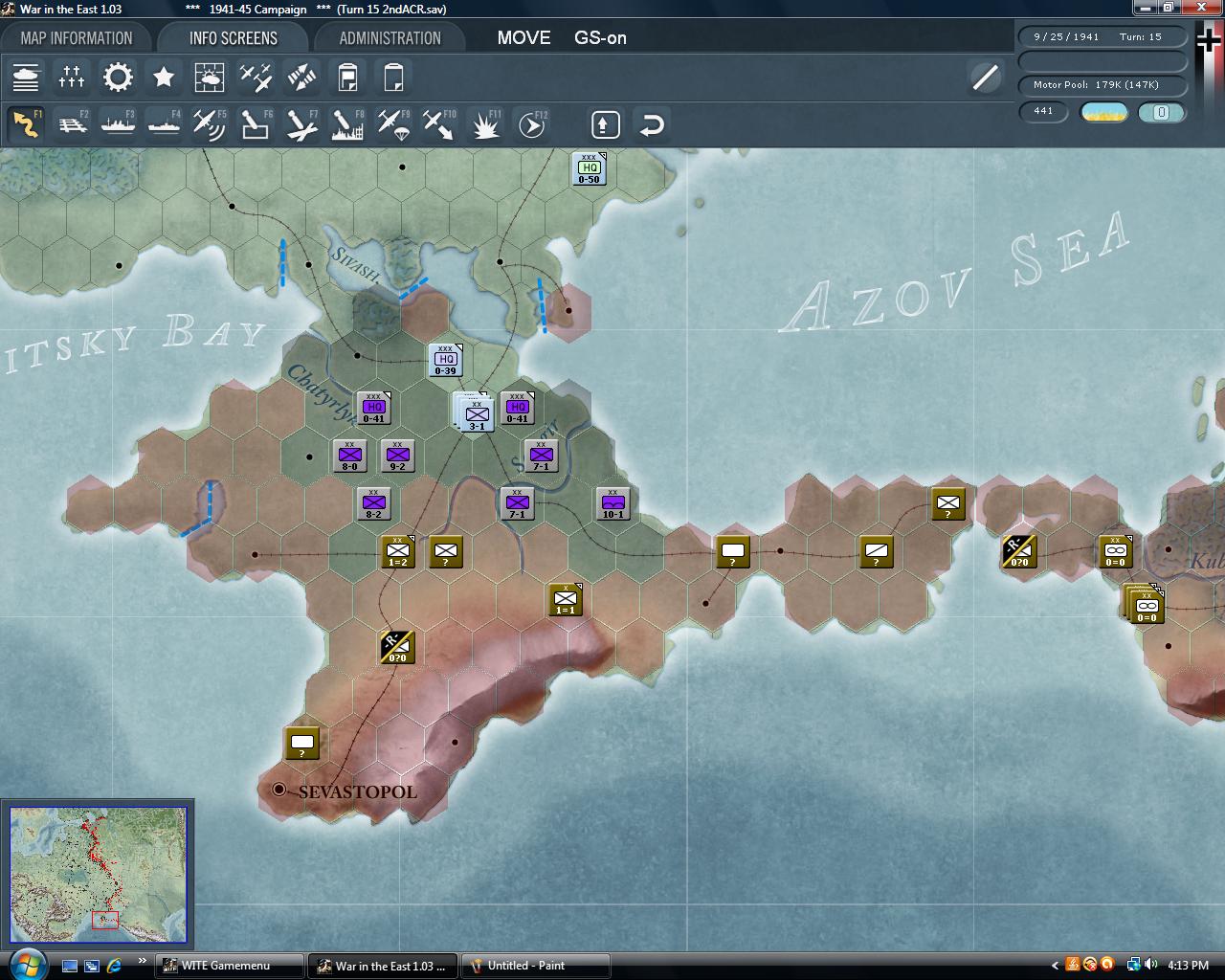Viewport: 1225px width, 980px height.
Task: Click the crossed arrows reinforcements icon
Action: (x=301, y=78)
